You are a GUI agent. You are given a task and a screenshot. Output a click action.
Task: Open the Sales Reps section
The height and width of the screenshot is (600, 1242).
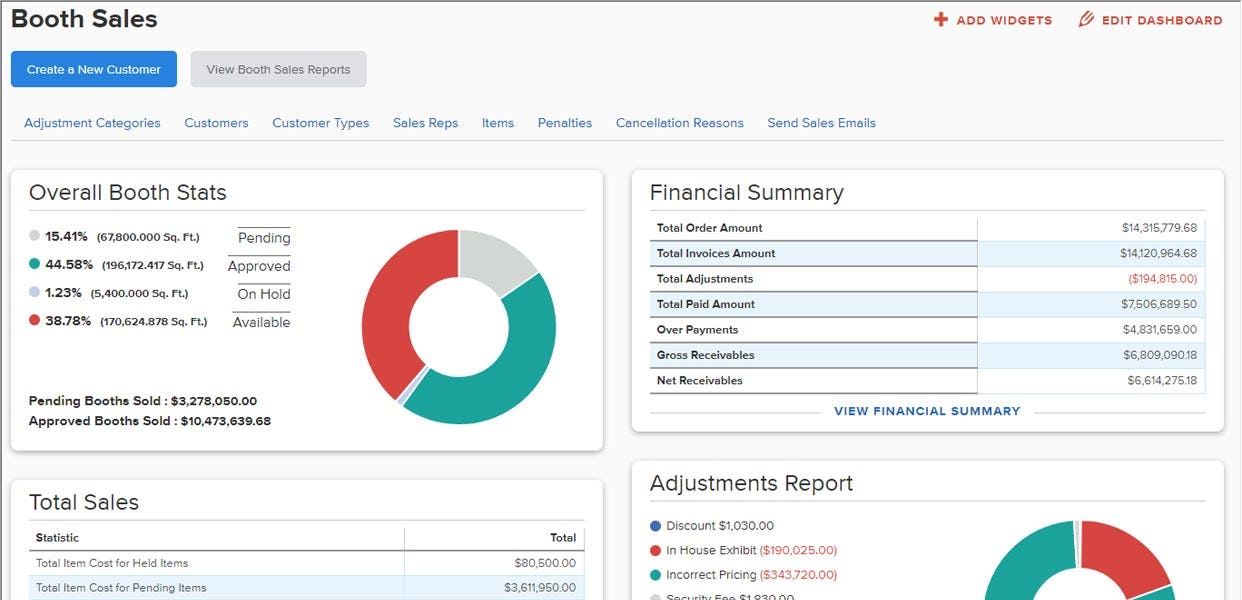425,122
